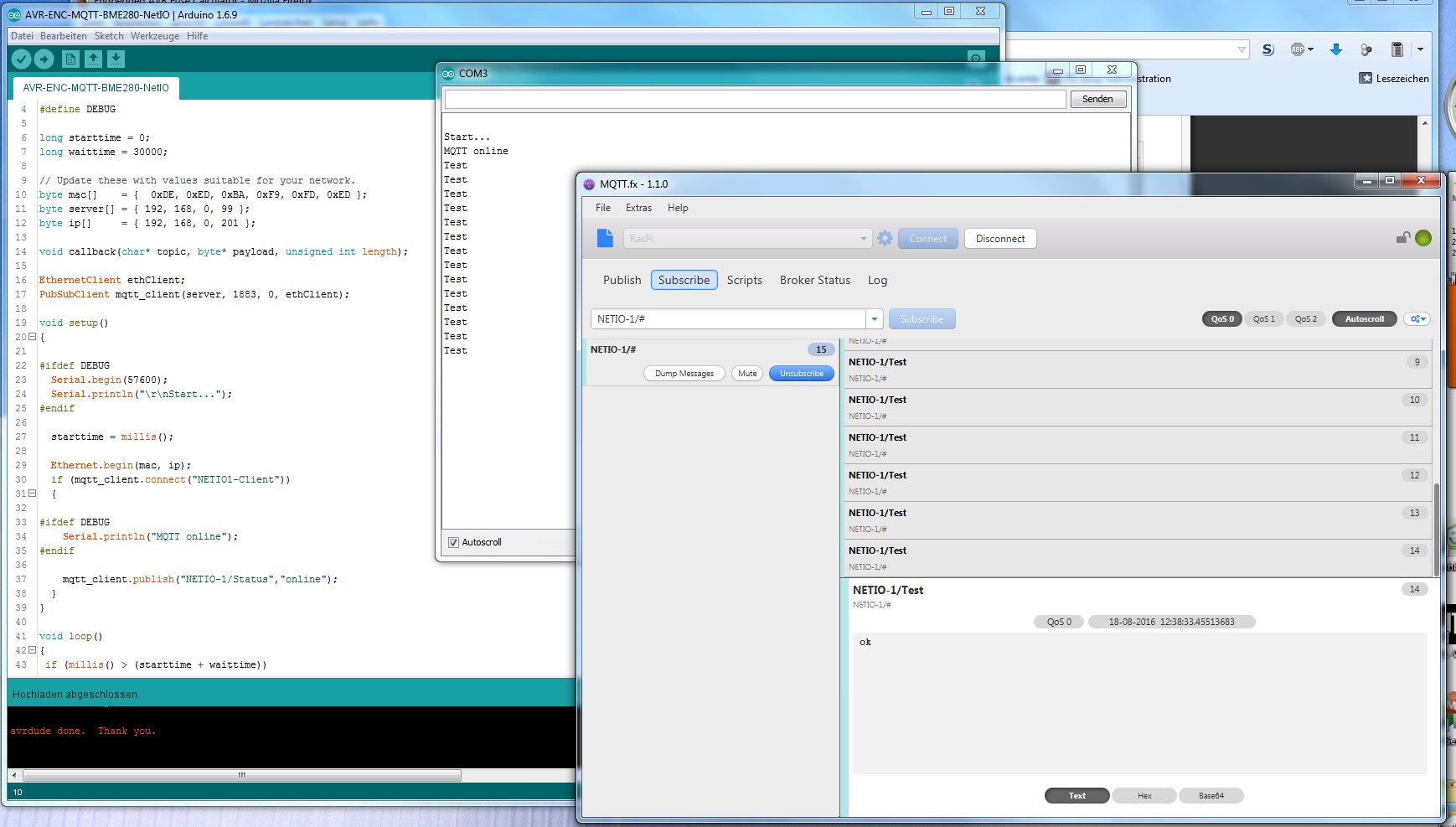Click MQTT.fx message list vertical scrollbar

1436,528
